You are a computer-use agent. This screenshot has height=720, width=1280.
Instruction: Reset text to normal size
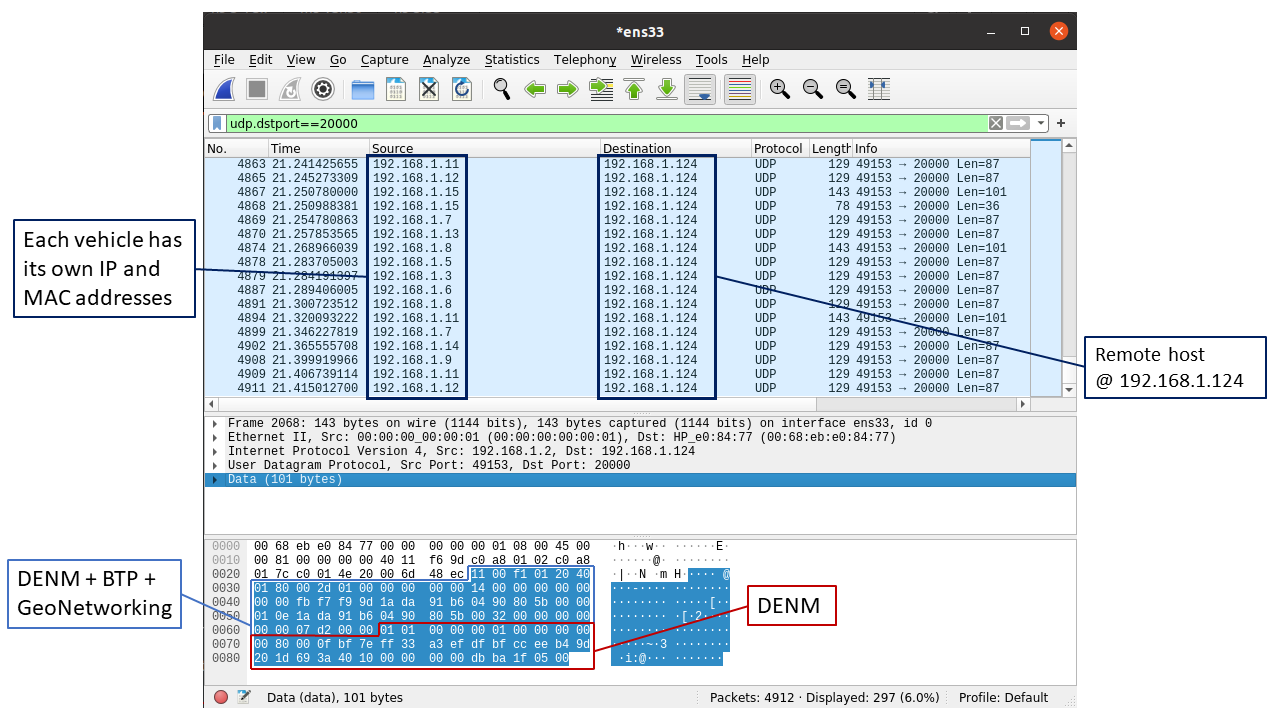pos(846,89)
